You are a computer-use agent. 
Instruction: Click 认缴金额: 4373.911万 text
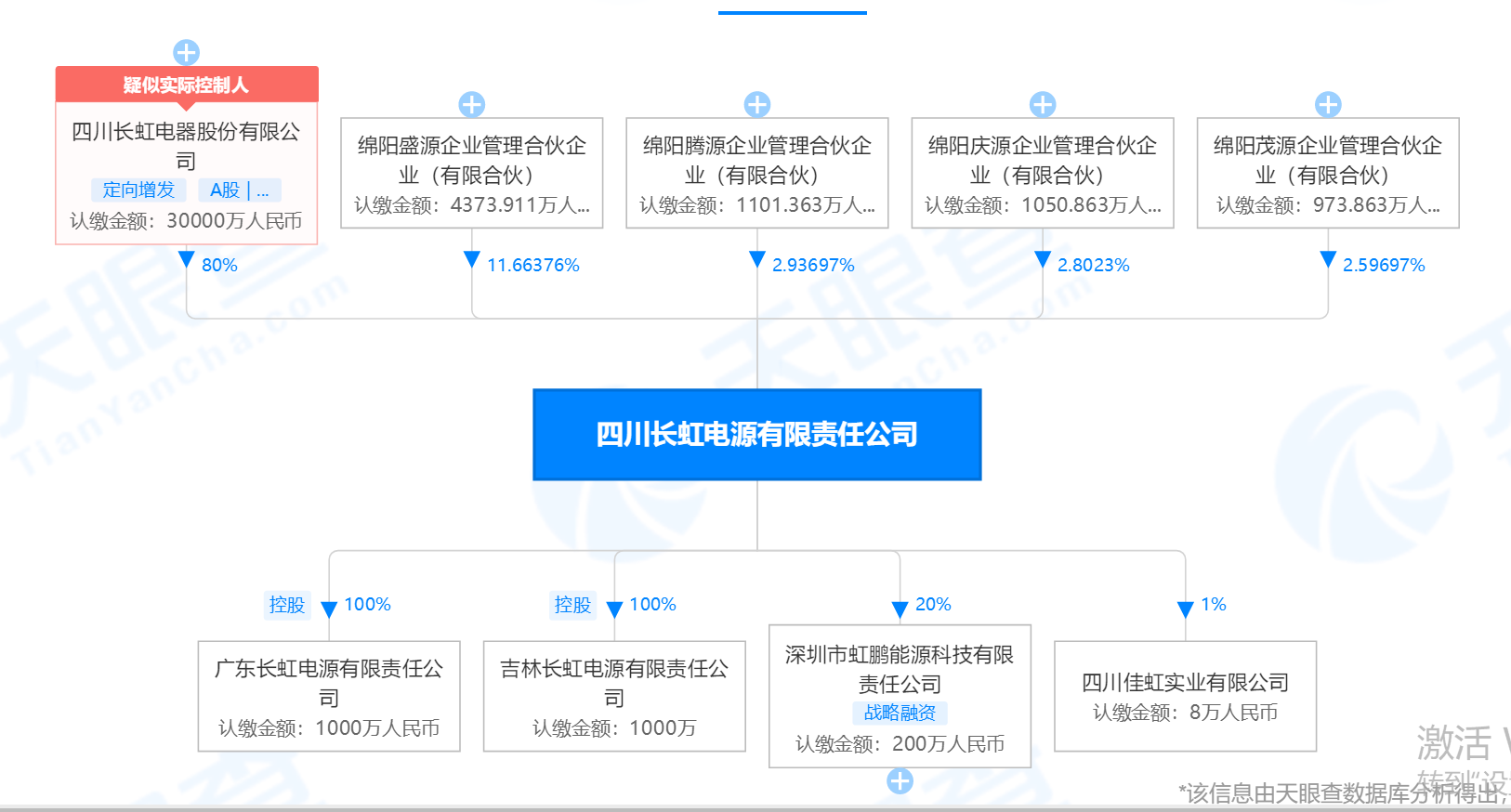(x=472, y=205)
